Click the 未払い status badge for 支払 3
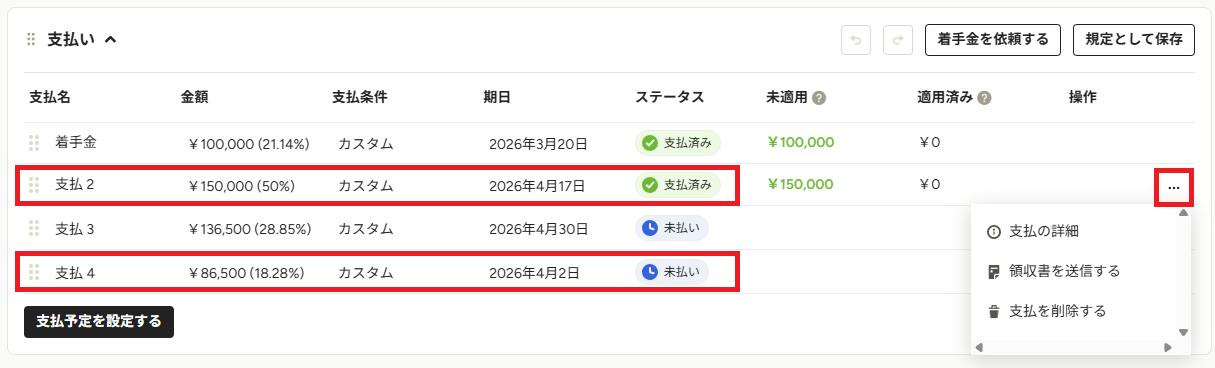This screenshot has height=368, width=1215. tap(672, 229)
